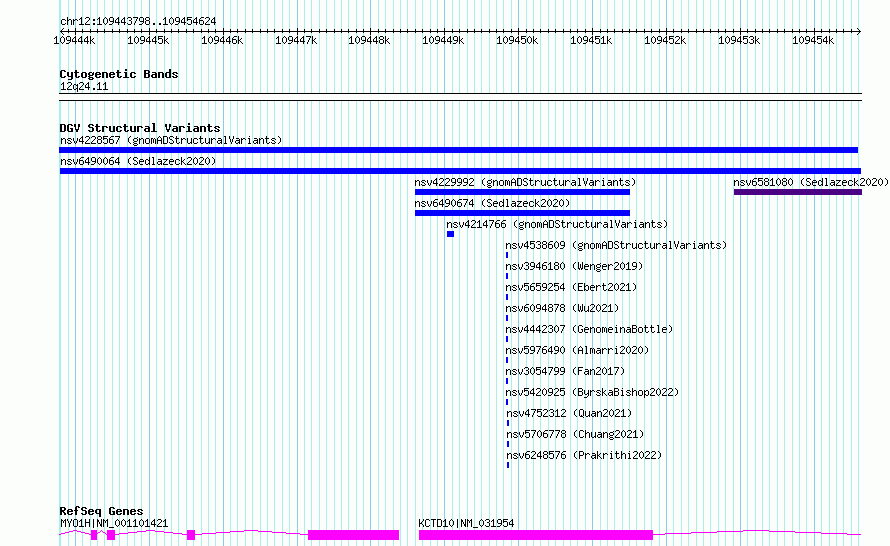Click the nsv5706778 Chuang2021 variant label
Viewport: 890px width, 546px height.
point(576,434)
